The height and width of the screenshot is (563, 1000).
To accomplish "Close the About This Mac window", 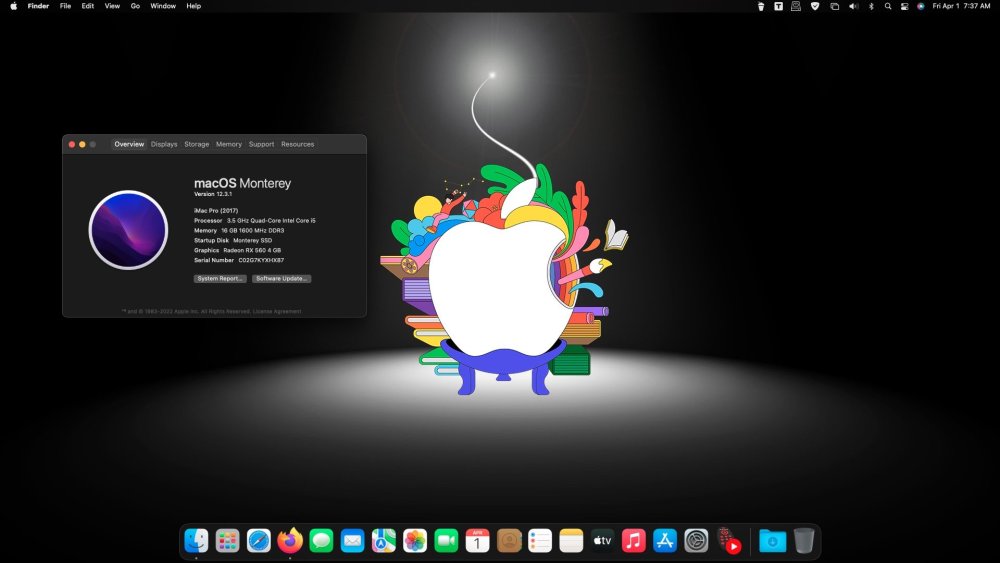I will [x=72, y=145].
